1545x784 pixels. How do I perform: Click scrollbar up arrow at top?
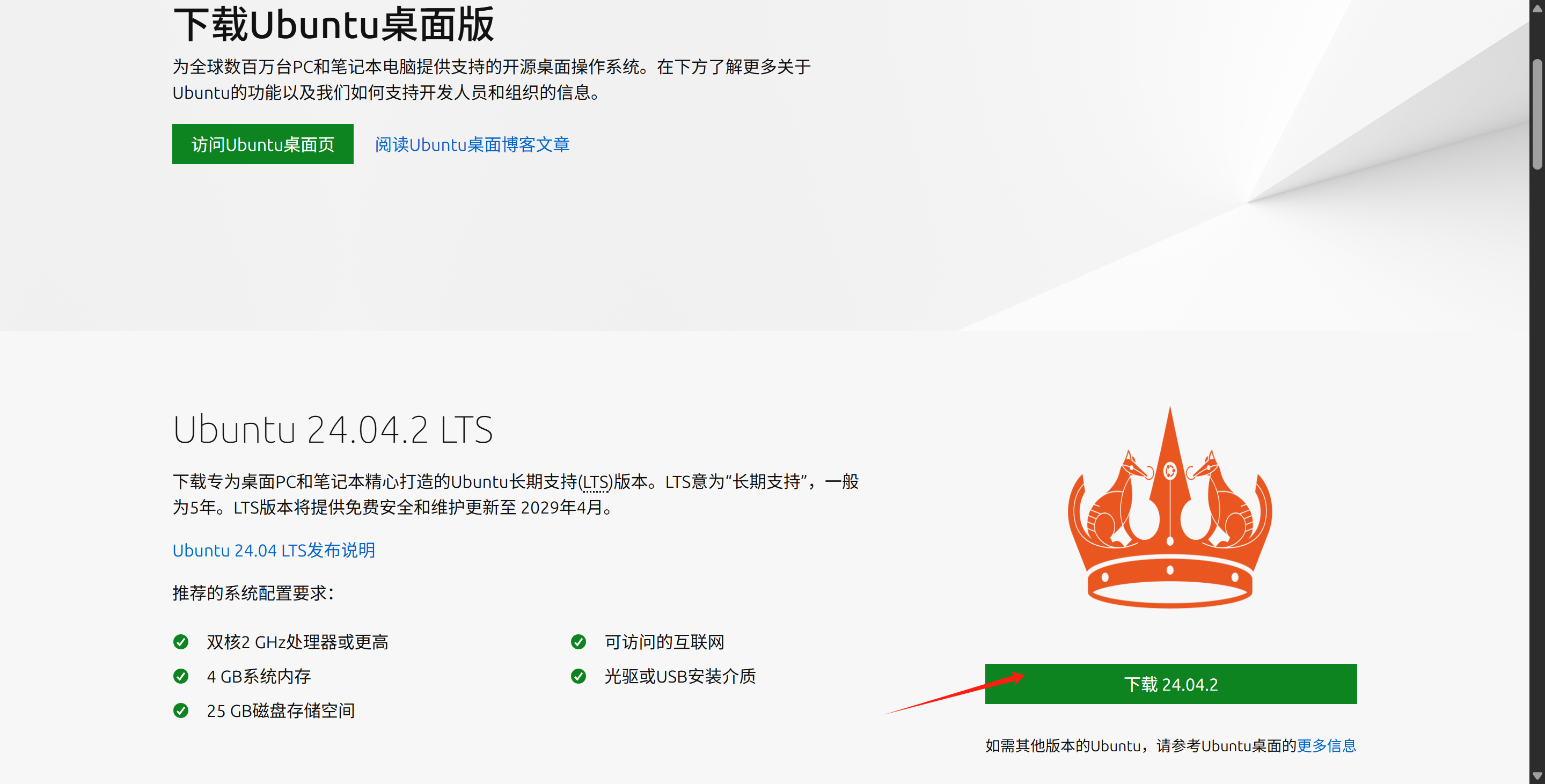[x=1536, y=8]
